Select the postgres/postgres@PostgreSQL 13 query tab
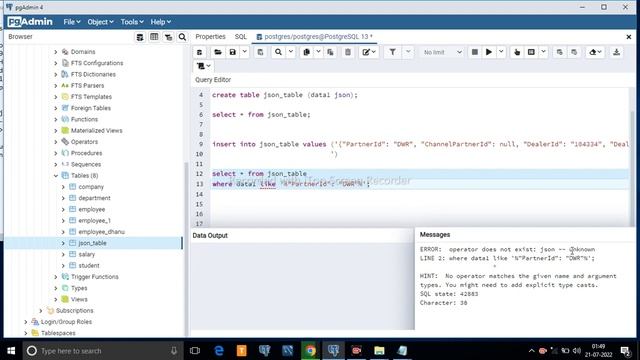640x360 pixels. tap(314, 37)
